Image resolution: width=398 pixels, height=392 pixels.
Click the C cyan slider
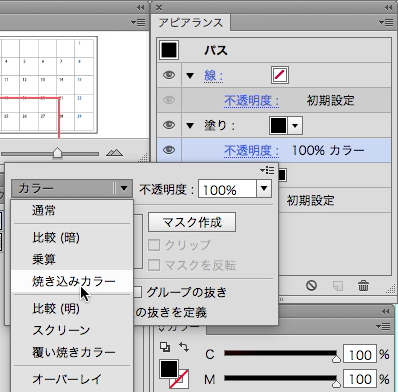(281, 354)
